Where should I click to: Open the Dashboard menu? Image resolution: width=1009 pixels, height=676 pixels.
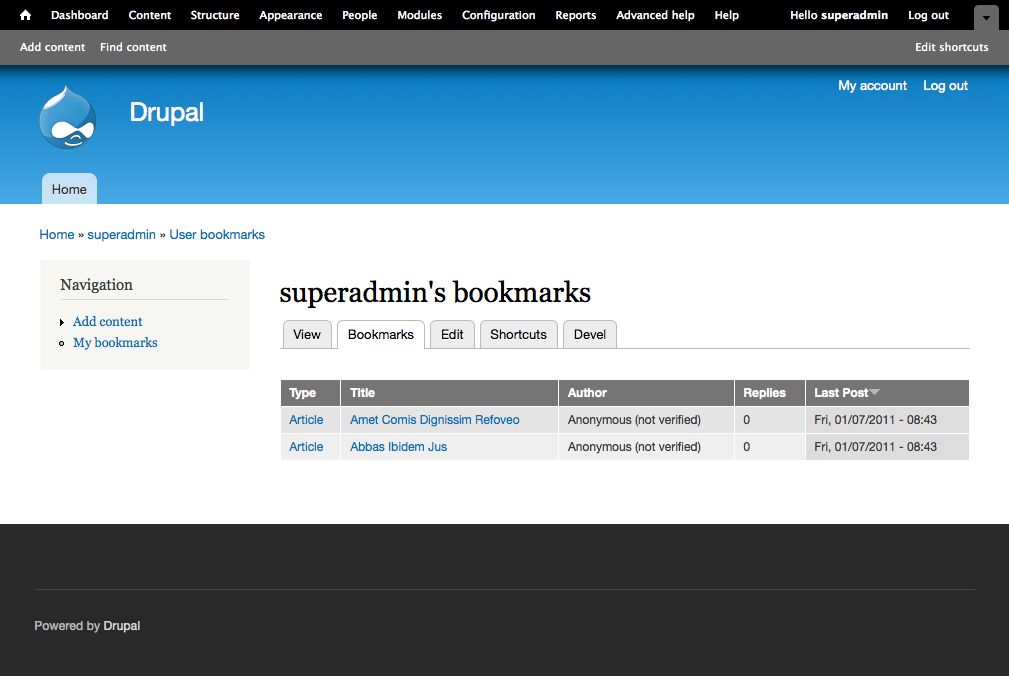point(80,15)
